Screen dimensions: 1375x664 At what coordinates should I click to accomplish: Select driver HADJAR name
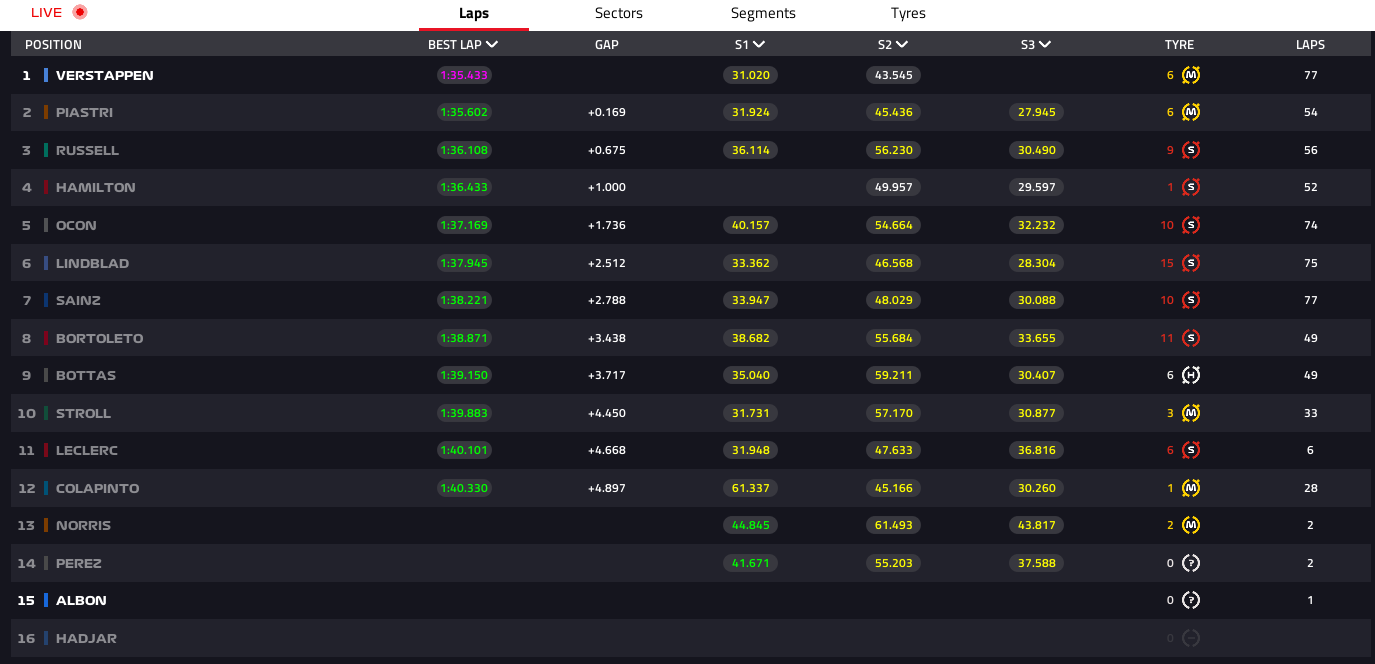point(86,638)
